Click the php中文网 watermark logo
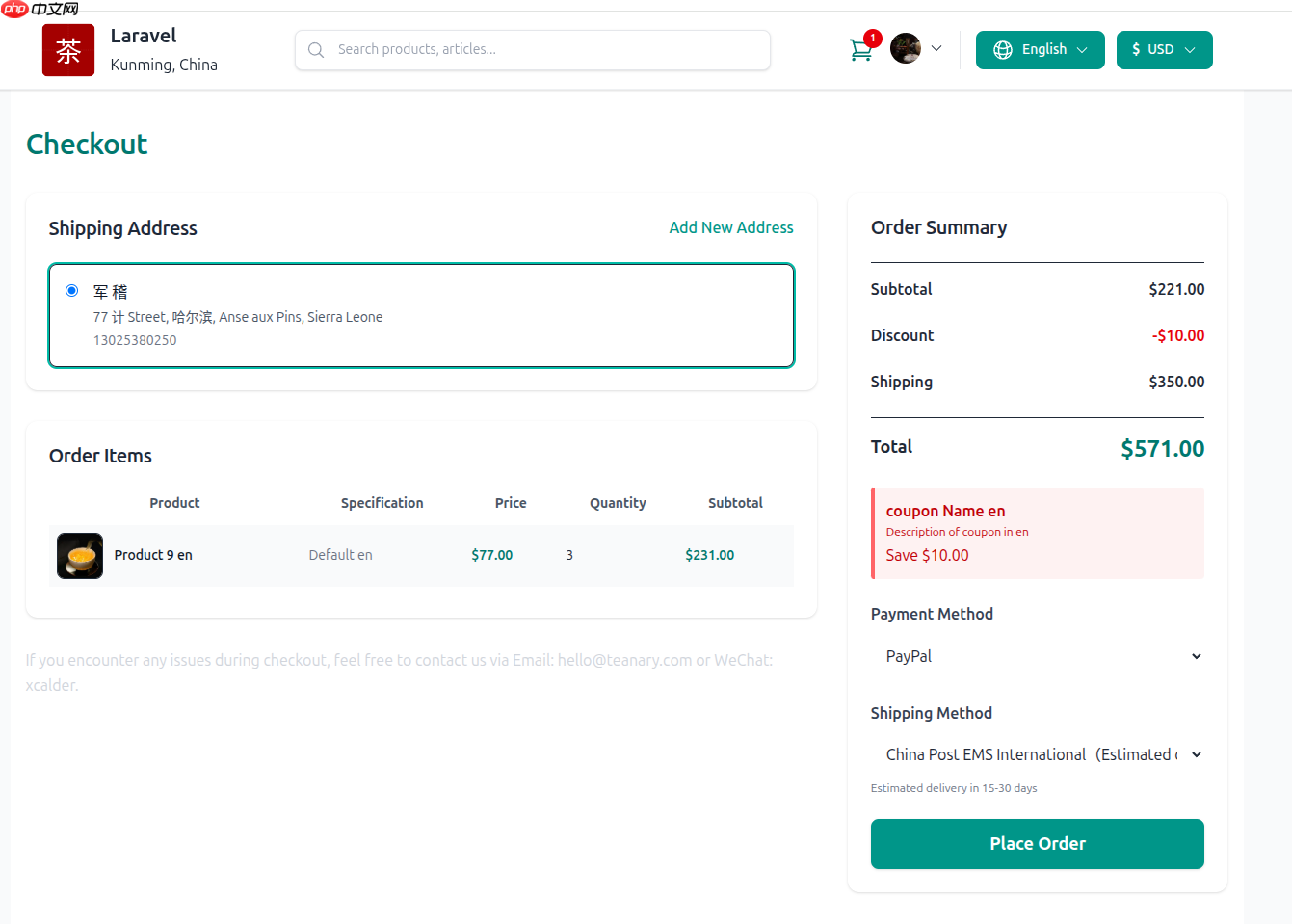 pos(40,9)
